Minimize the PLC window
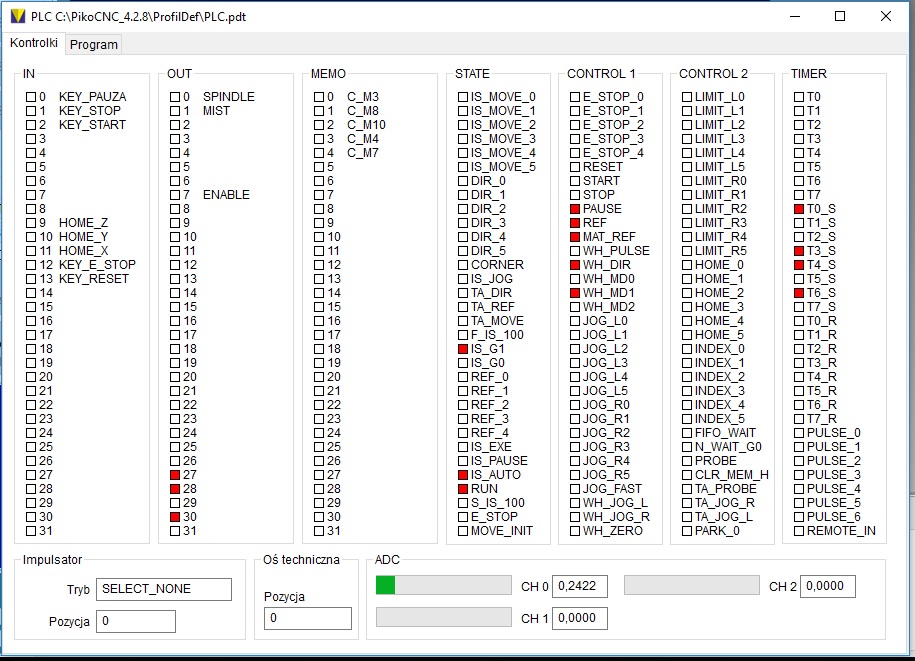The image size is (915, 661). pos(795,16)
